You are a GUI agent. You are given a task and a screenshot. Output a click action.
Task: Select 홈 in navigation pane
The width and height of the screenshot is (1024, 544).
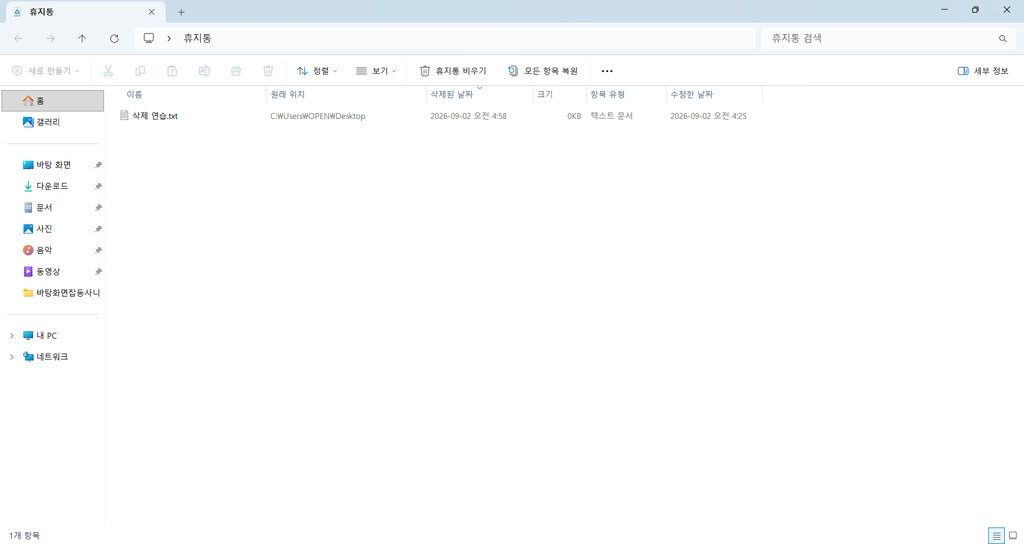pyautogui.click(x=53, y=101)
